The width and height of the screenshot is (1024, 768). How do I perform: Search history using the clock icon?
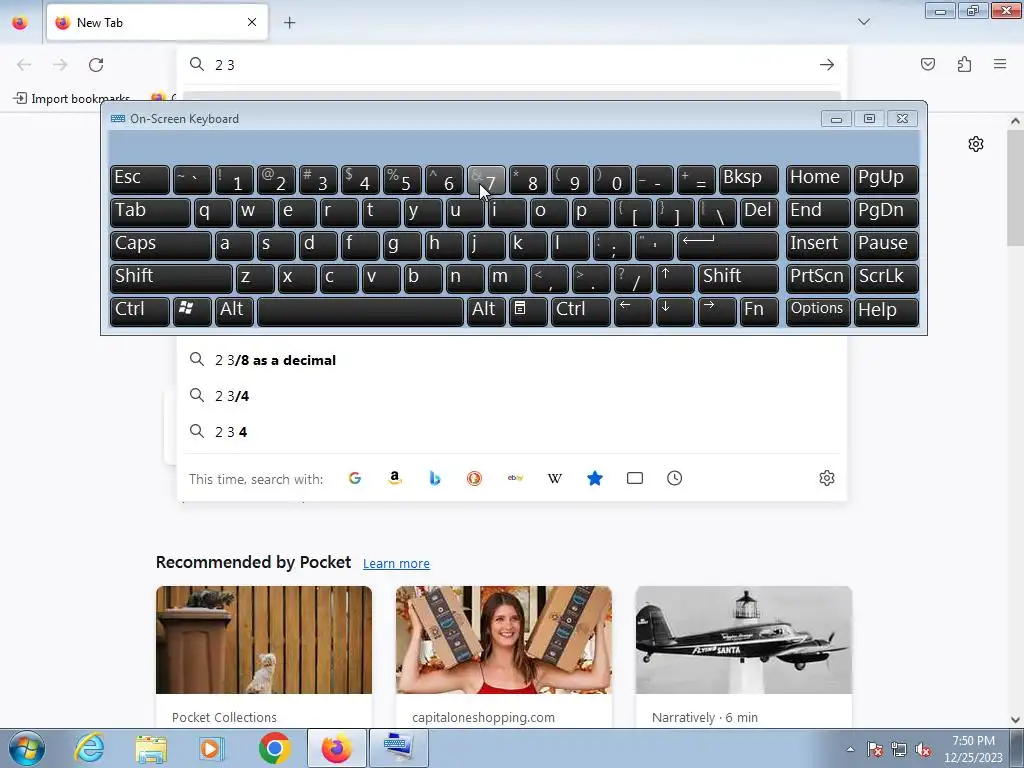[675, 478]
